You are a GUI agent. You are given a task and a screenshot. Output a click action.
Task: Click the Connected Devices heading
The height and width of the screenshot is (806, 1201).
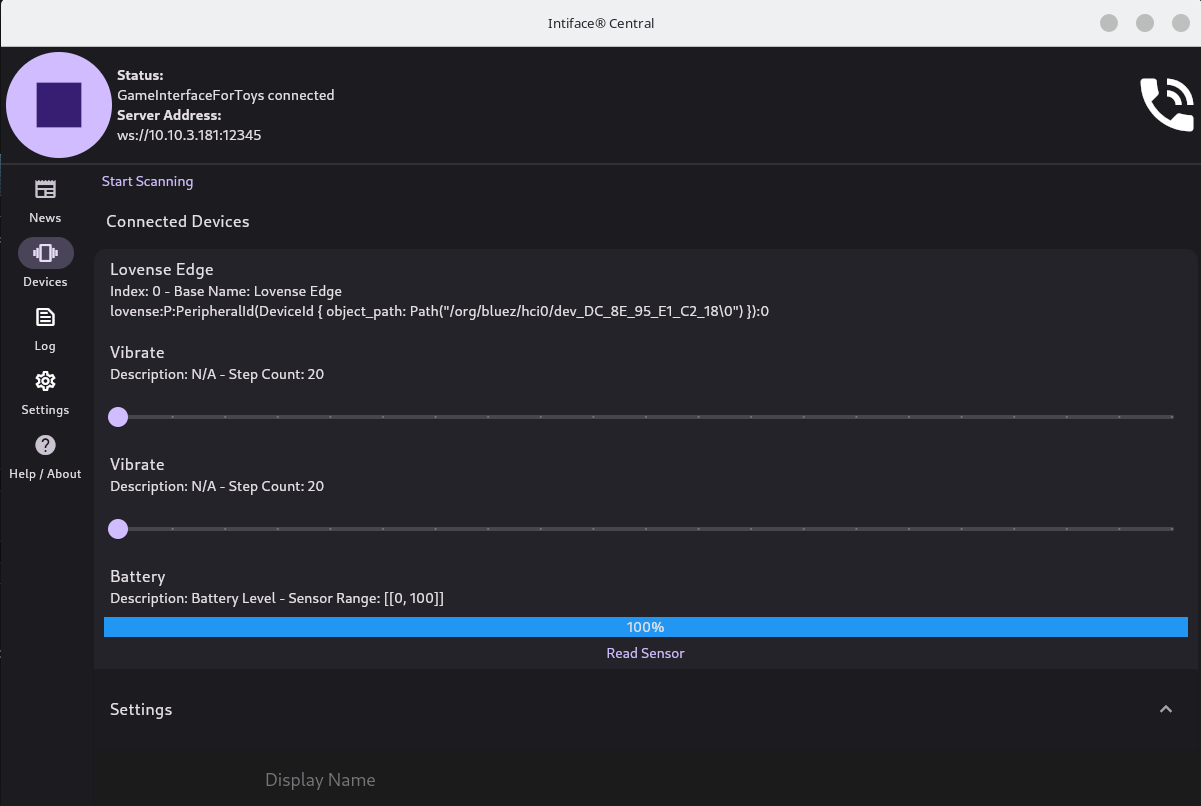point(178,221)
